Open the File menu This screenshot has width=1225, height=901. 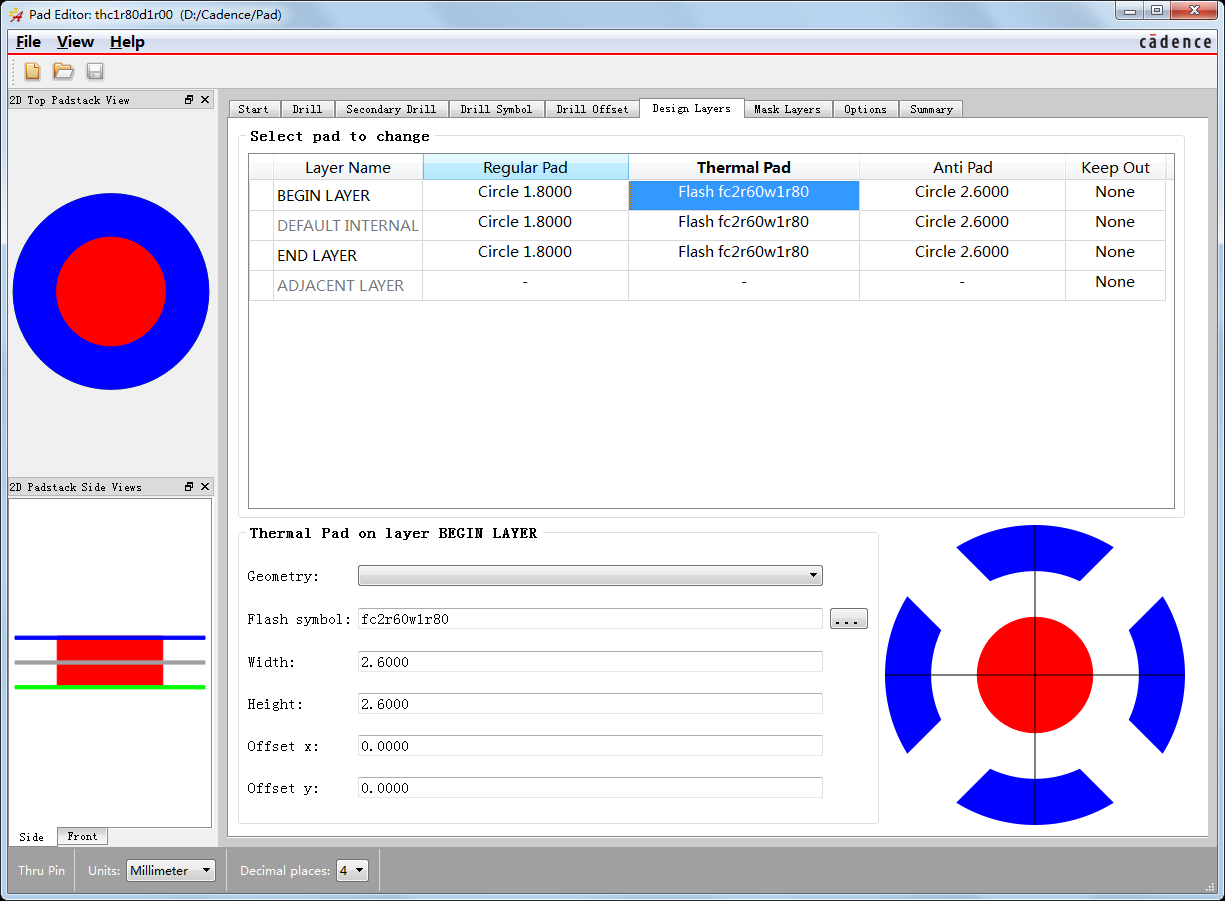(x=29, y=42)
